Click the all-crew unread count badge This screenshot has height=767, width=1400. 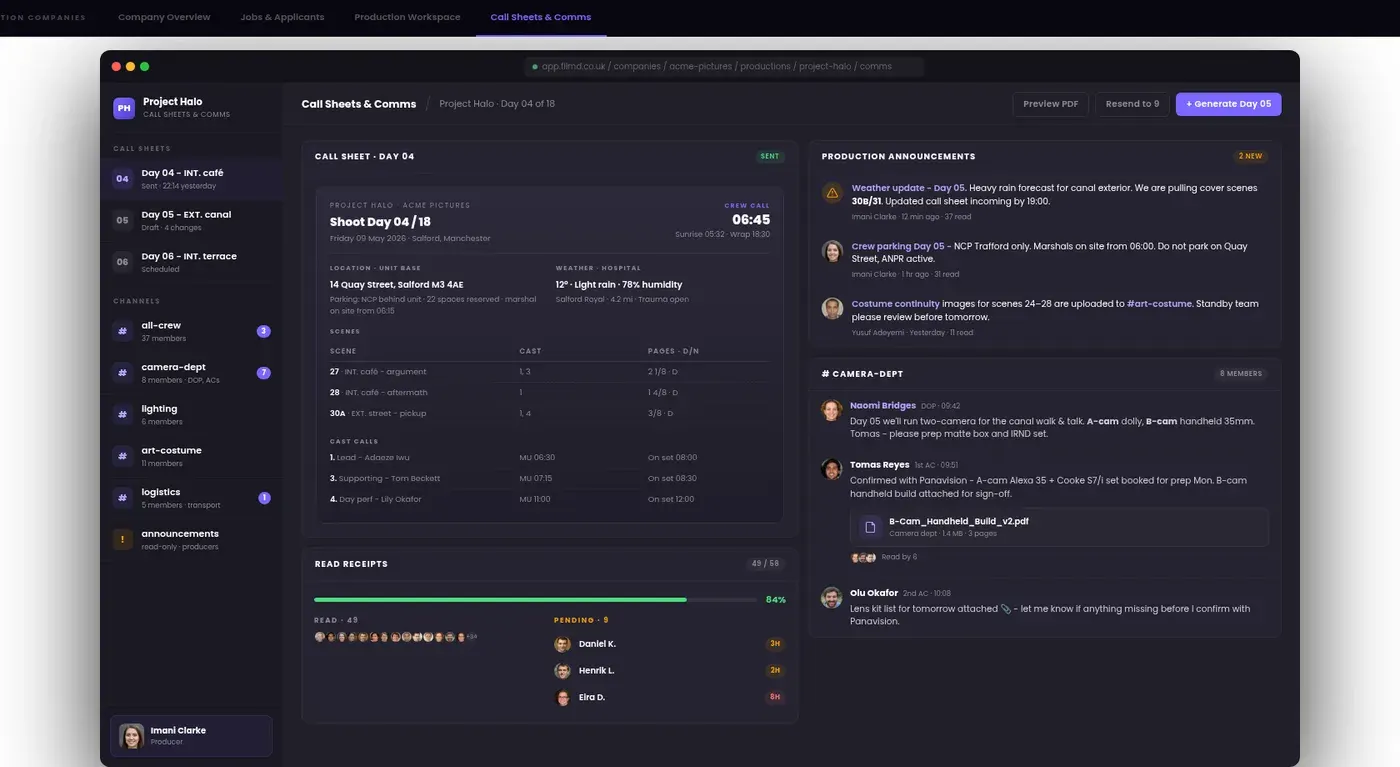[264, 331]
